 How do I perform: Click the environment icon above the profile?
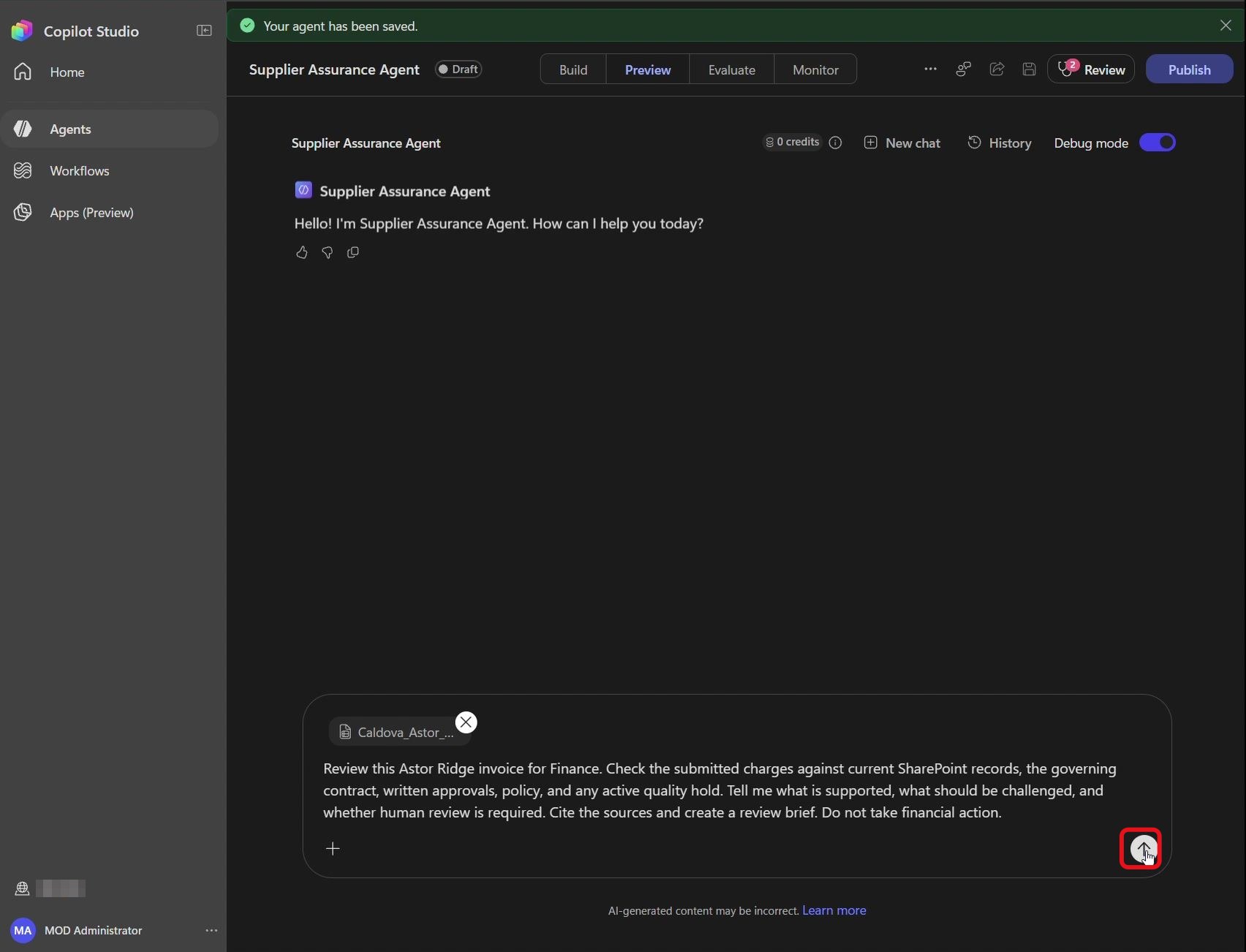click(x=22, y=888)
